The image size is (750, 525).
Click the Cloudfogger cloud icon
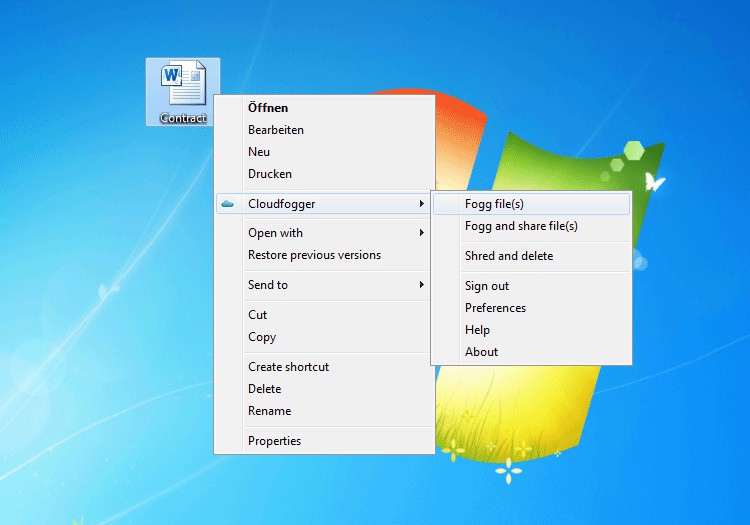(228, 204)
